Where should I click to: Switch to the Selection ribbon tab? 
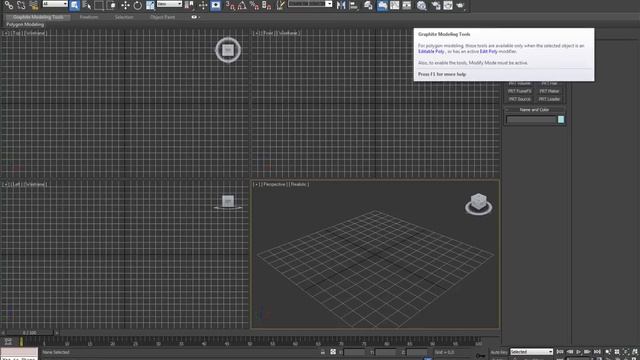click(x=124, y=17)
